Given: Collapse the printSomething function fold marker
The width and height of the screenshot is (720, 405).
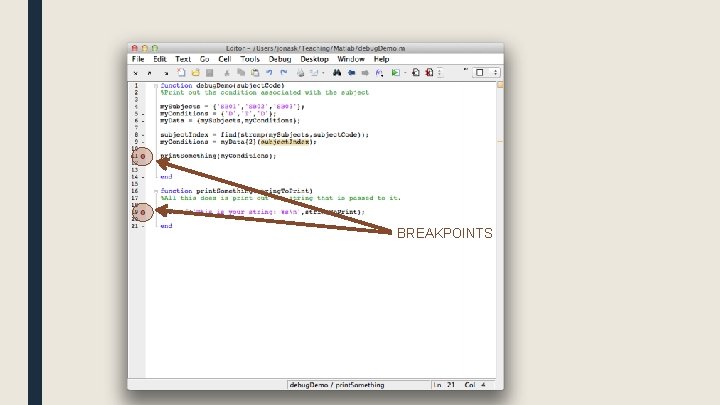Looking at the screenshot, I should click(x=156, y=191).
